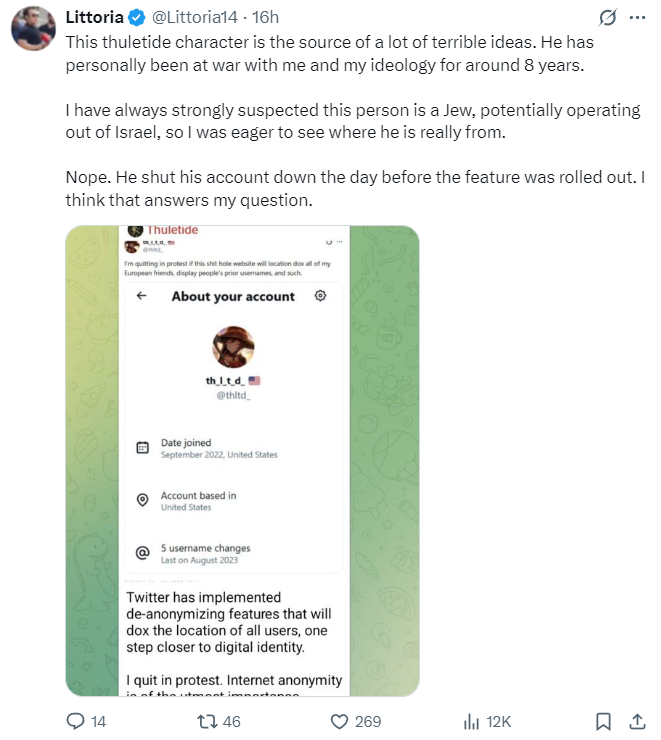Click the @ icon beside username changes
Screen dimensions: 661x740
coord(142,552)
